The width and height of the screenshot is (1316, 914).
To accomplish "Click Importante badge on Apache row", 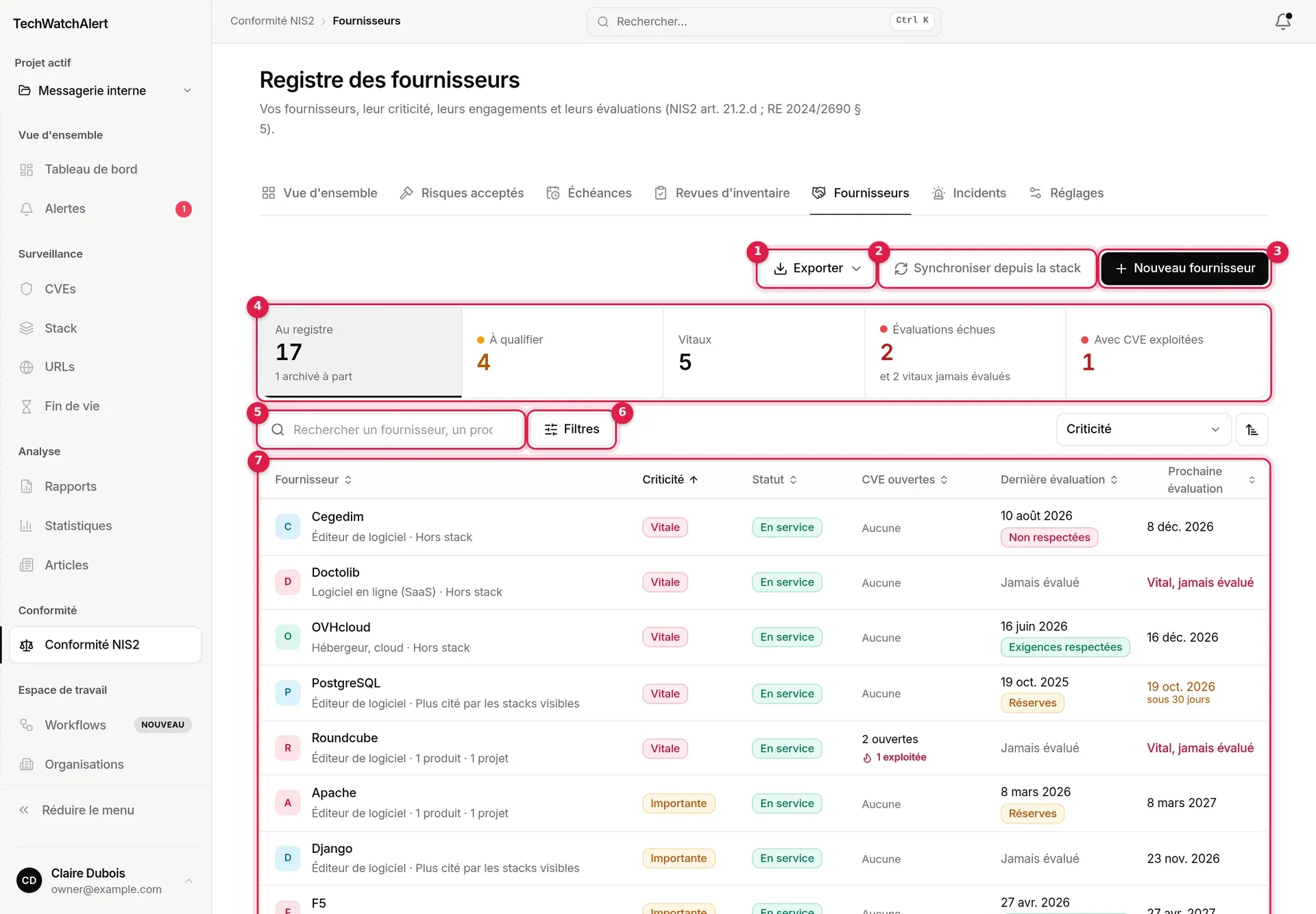I will [679, 804].
